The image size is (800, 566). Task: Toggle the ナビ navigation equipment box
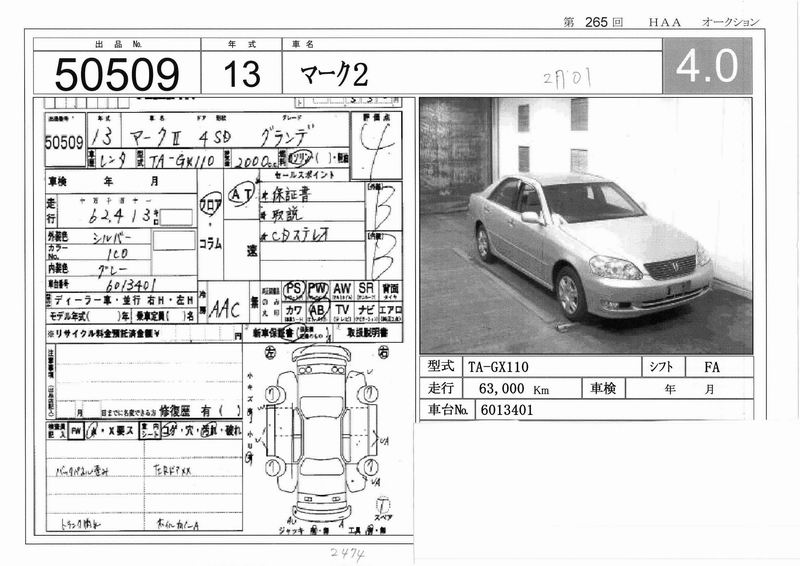pyautogui.click(x=366, y=312)
